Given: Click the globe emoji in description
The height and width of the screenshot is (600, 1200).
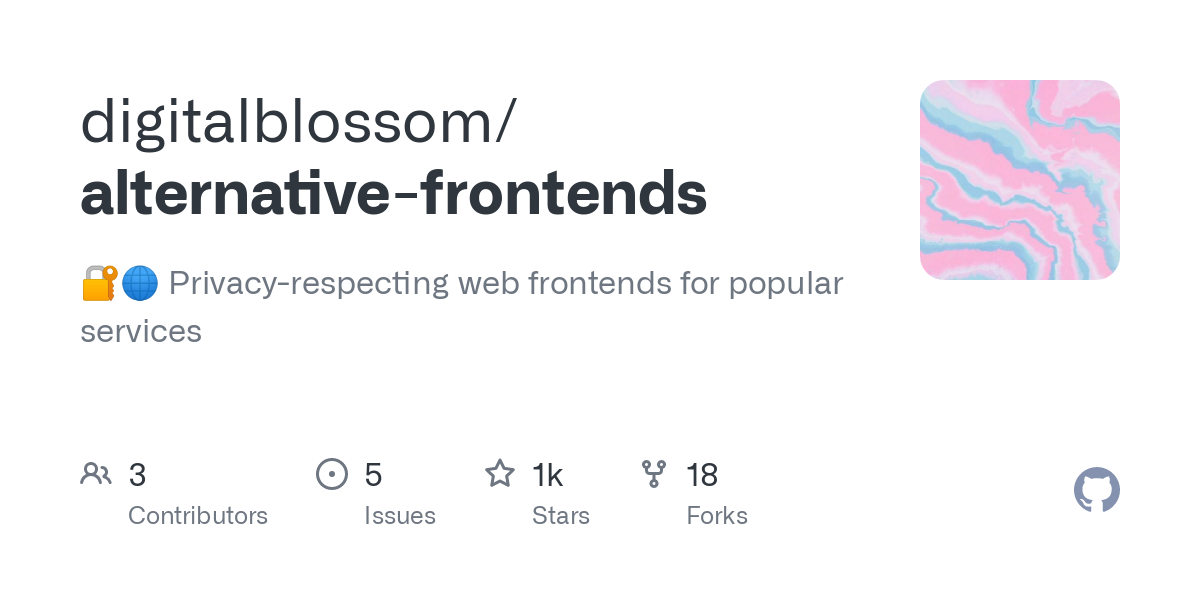Looking at the screenshot, I should coord(140,284).
